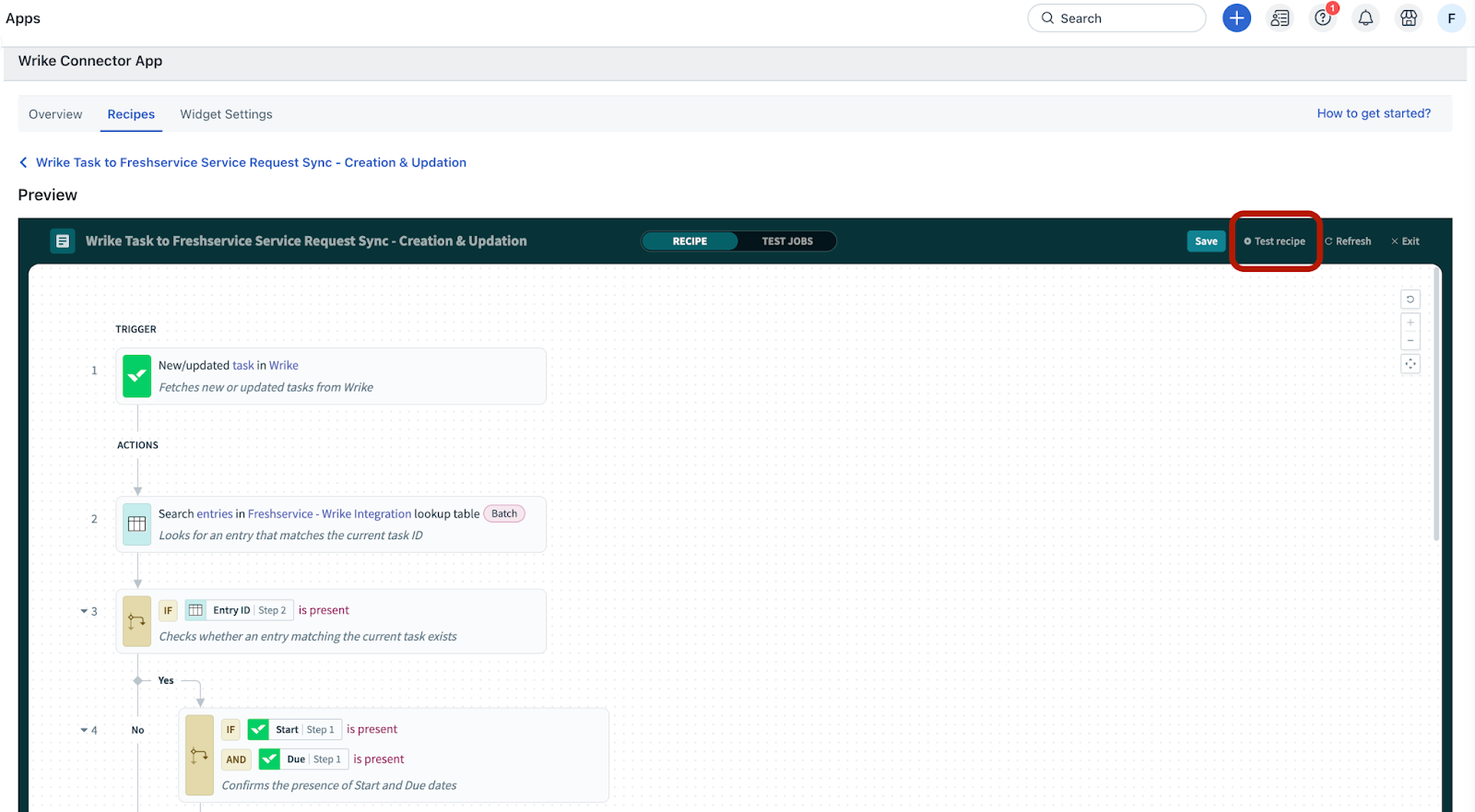Image resolution: width=1475 pixels, height=812 pixels.
Task: Collapse step 3 with its arrow
Action: coord(84,611)
